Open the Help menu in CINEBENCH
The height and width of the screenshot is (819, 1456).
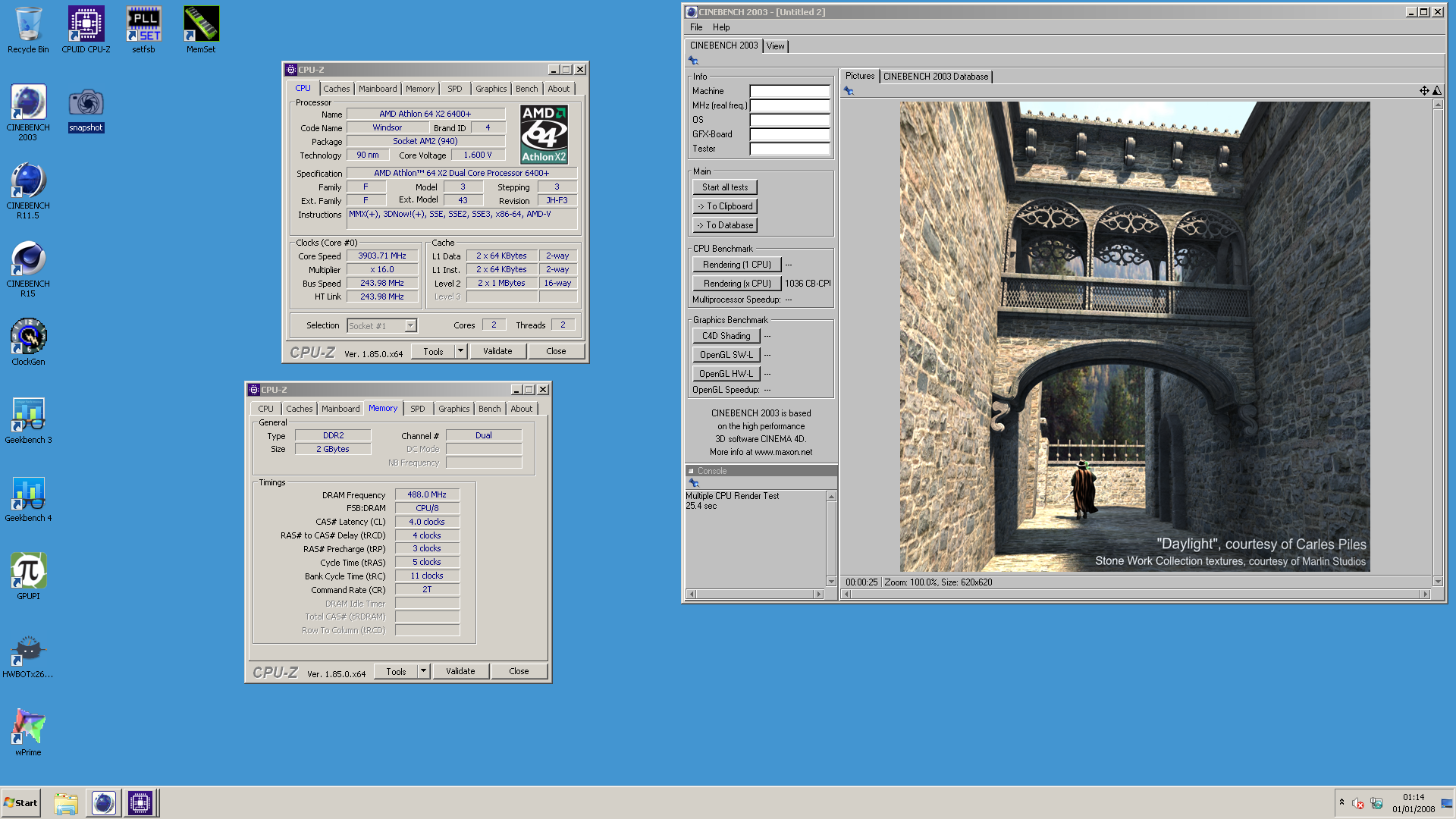click(x=721, y=27)
